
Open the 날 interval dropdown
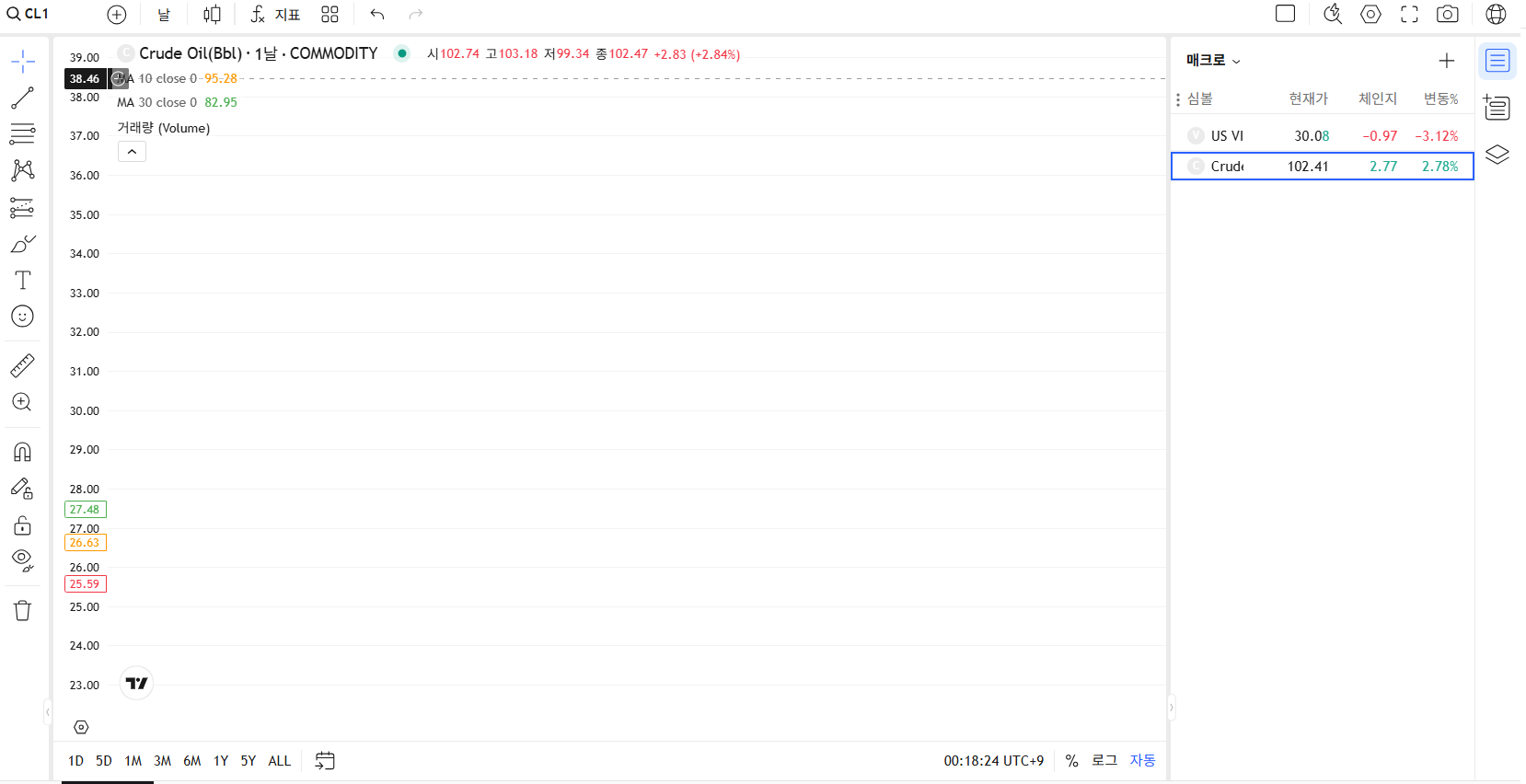[x=164, y=14]
